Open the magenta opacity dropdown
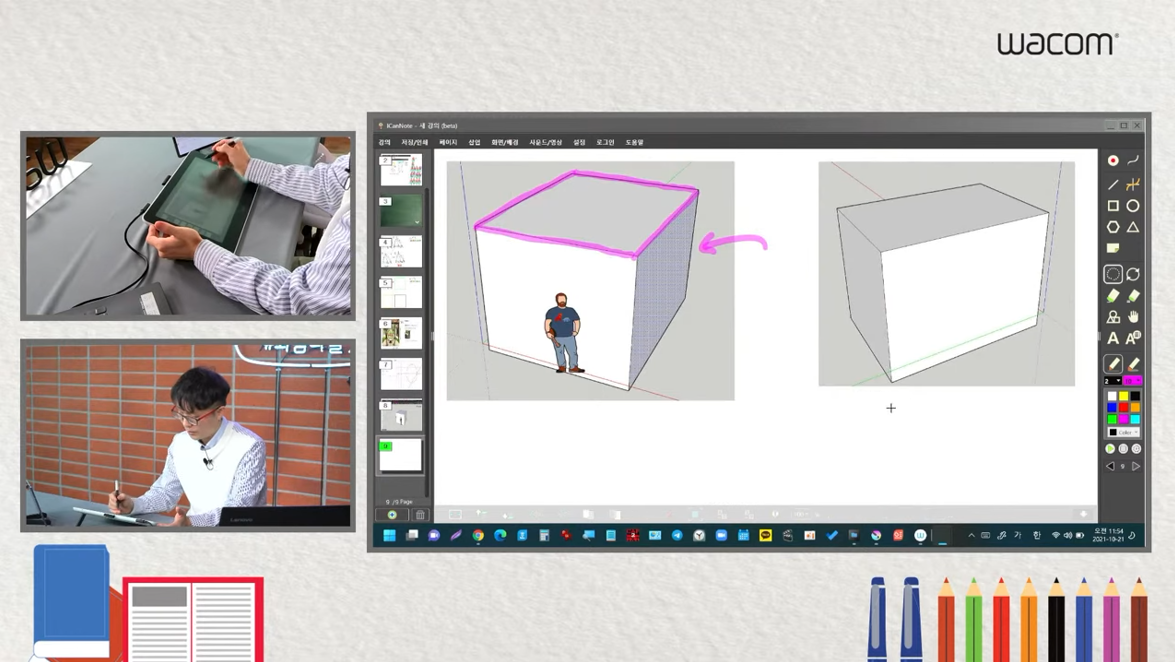1175x662 pixels. pyautogui.click(x=1132, y=381)
